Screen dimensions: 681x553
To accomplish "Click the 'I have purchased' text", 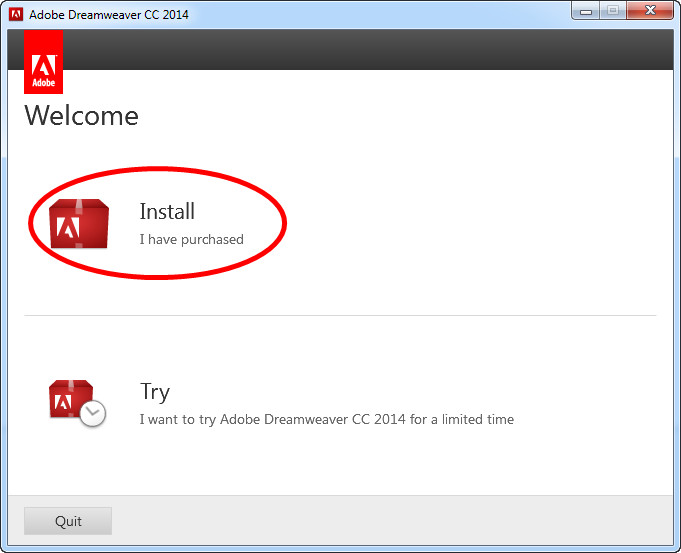I will point(192,239).
